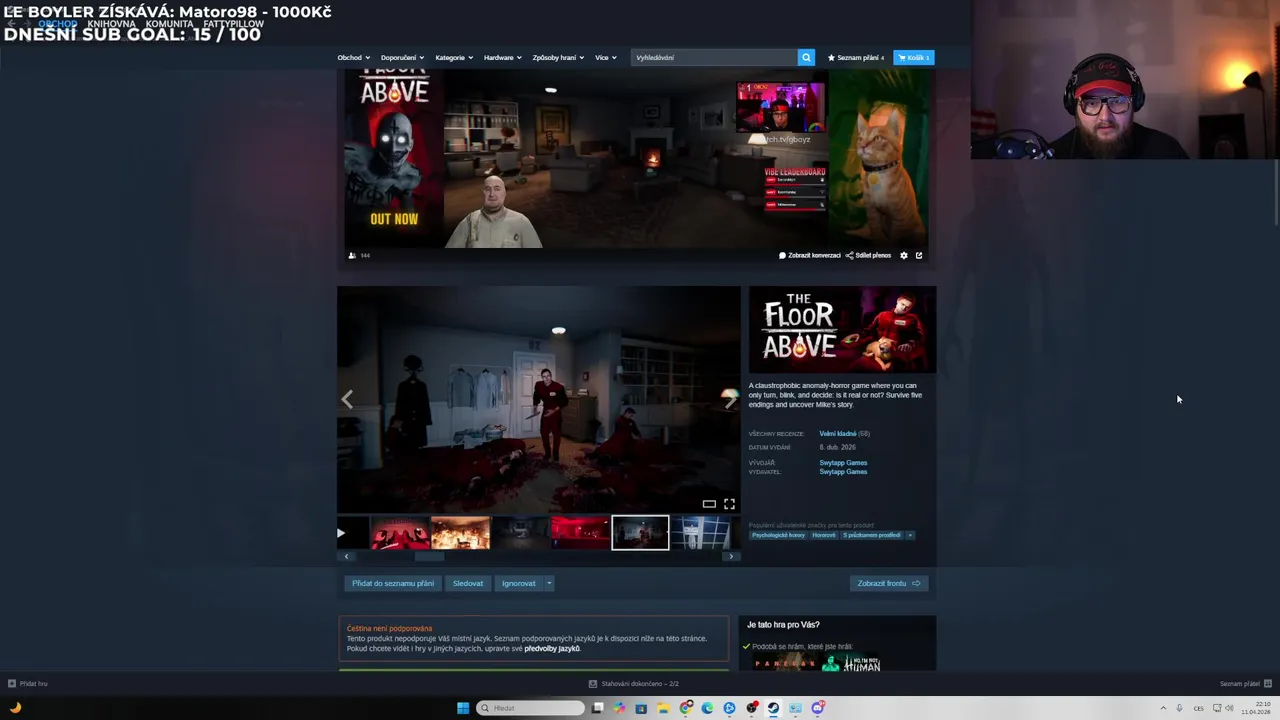The width and height of the screenshot is (1280, 720).
Task: Toggle theater mode on screenshot viewer
Action: tap(709, 504)
